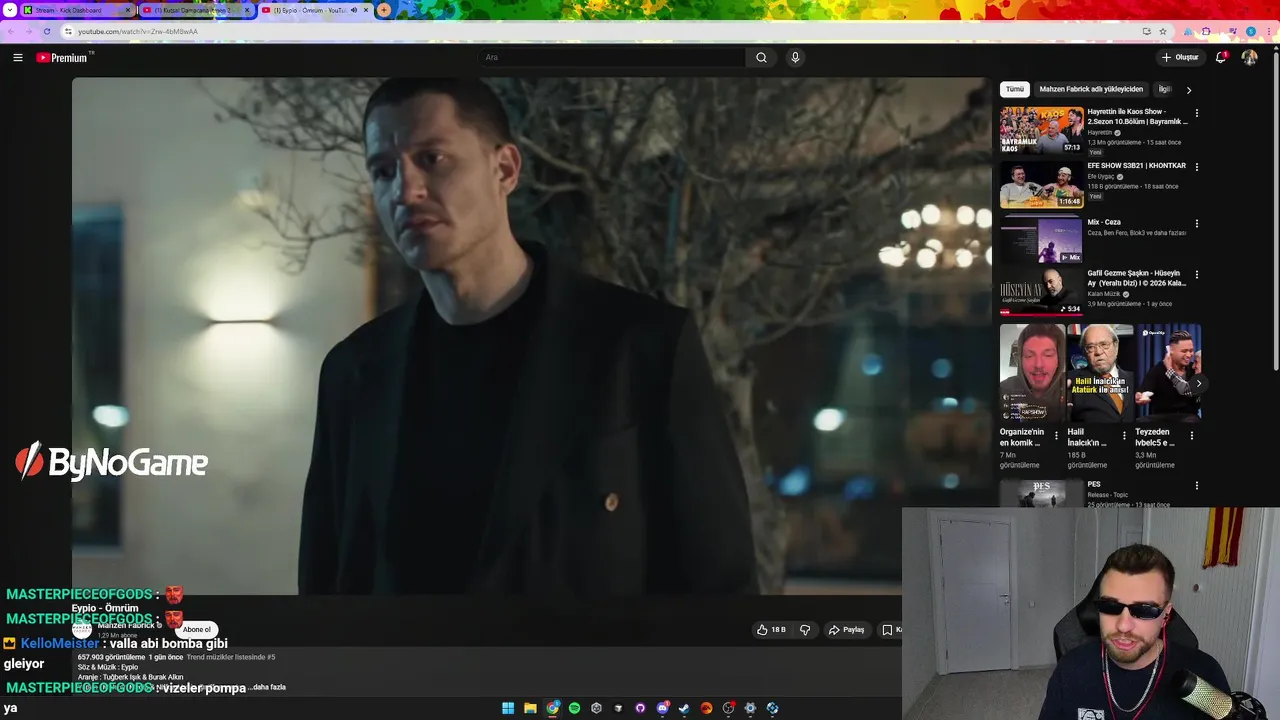Open EFE SHOW thumbnail

tap(1041, 184)
